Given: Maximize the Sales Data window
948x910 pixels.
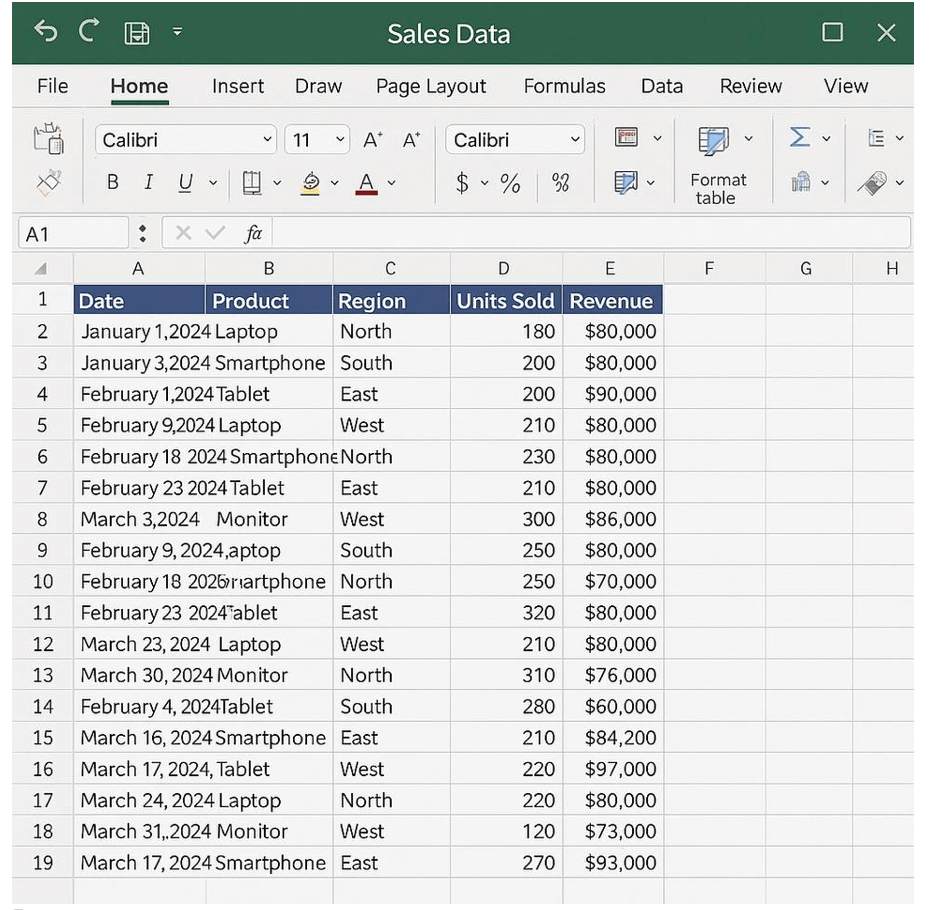Looking at the screenshot, I should (x=833, y=32).
